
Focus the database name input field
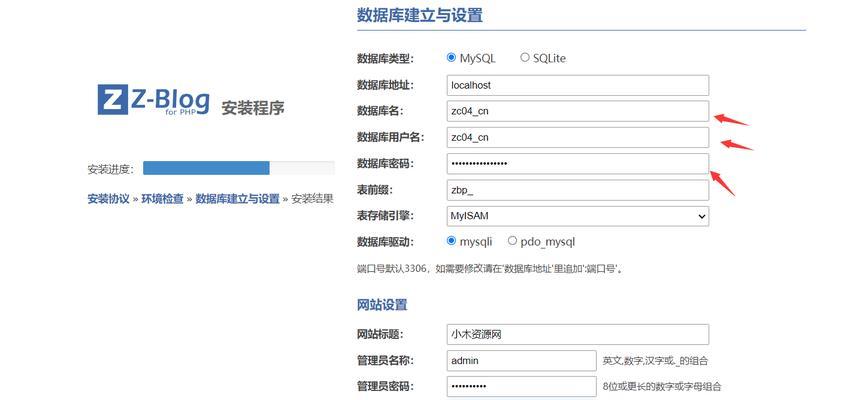pos(577,111)
